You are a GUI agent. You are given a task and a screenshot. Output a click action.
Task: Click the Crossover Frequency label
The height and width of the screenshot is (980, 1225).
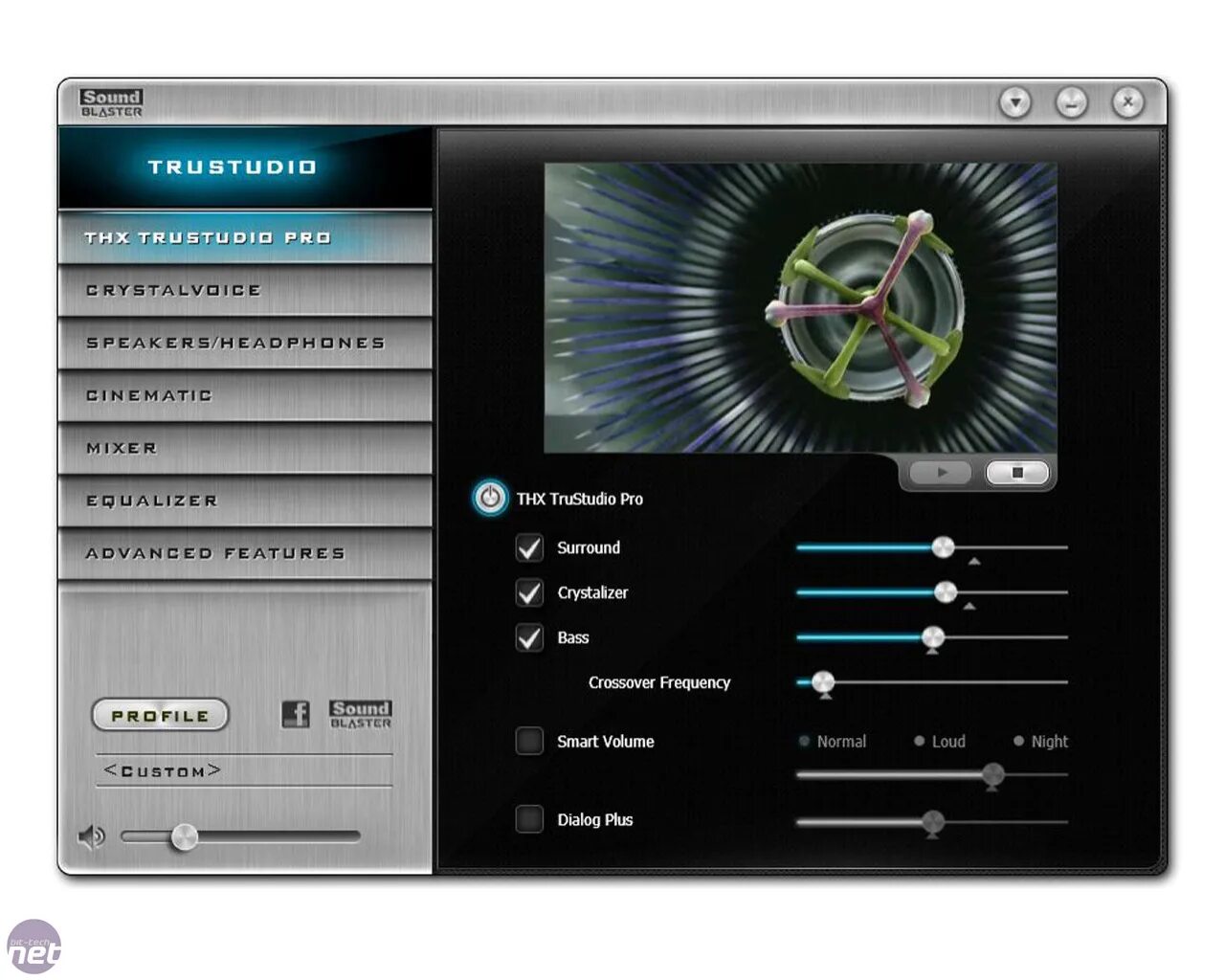pos(659,682)
